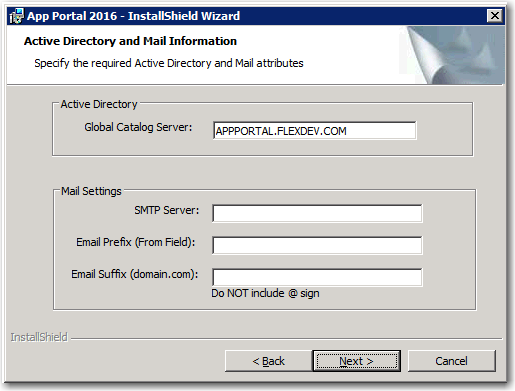The image size is (515, 391).
Task: Click the 'App Portal 2016 - InstallShield Wizard' title text
Action: coord(133,16)
